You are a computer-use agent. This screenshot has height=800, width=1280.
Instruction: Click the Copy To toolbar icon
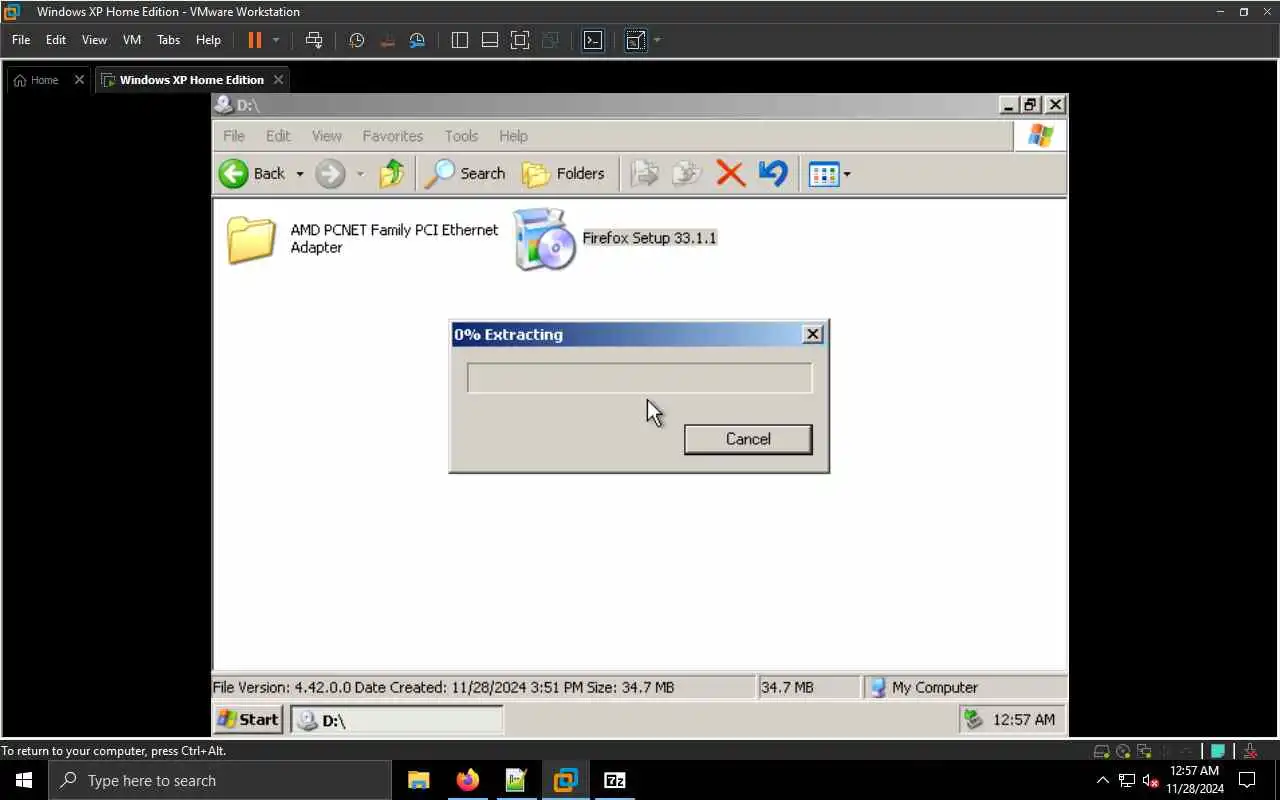687,174
